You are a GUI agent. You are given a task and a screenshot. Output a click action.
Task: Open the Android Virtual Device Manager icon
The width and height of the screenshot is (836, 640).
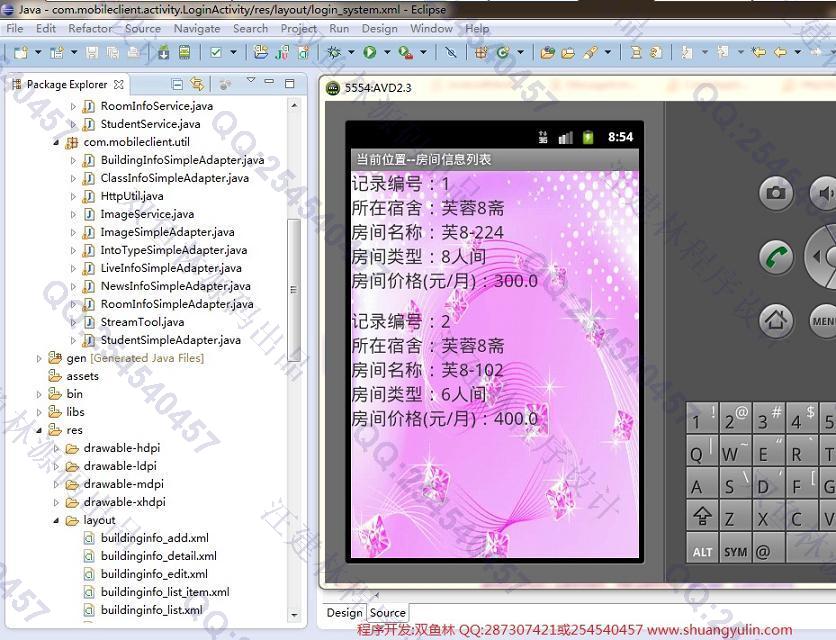point(184,52)
